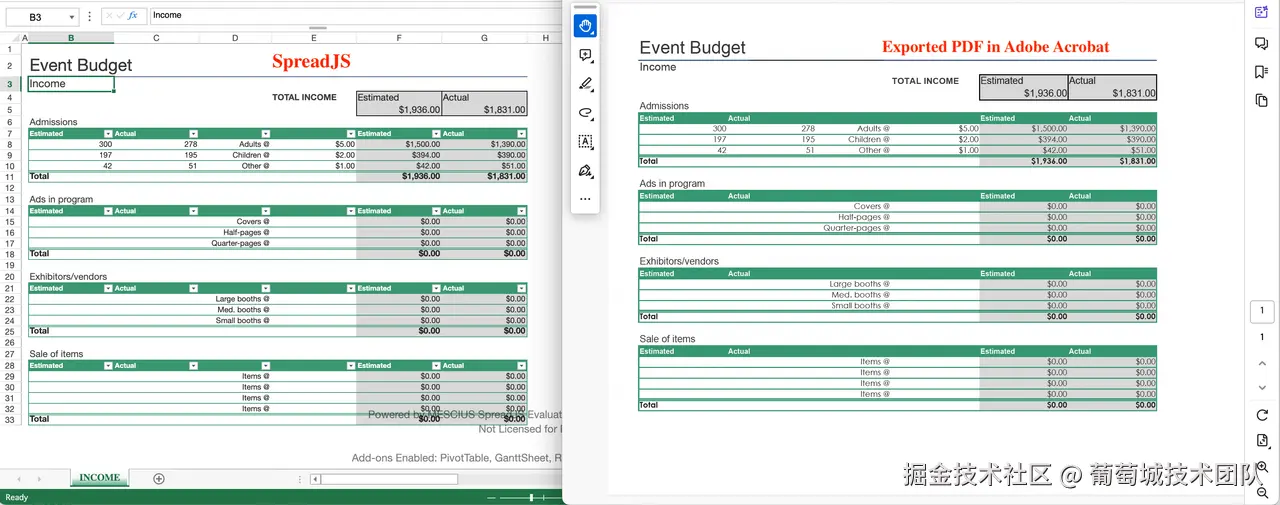The height and width of the screenshot is (505, 1280).
Task: Go to next page in Acrobat
Action: (x=1262, y=388)
